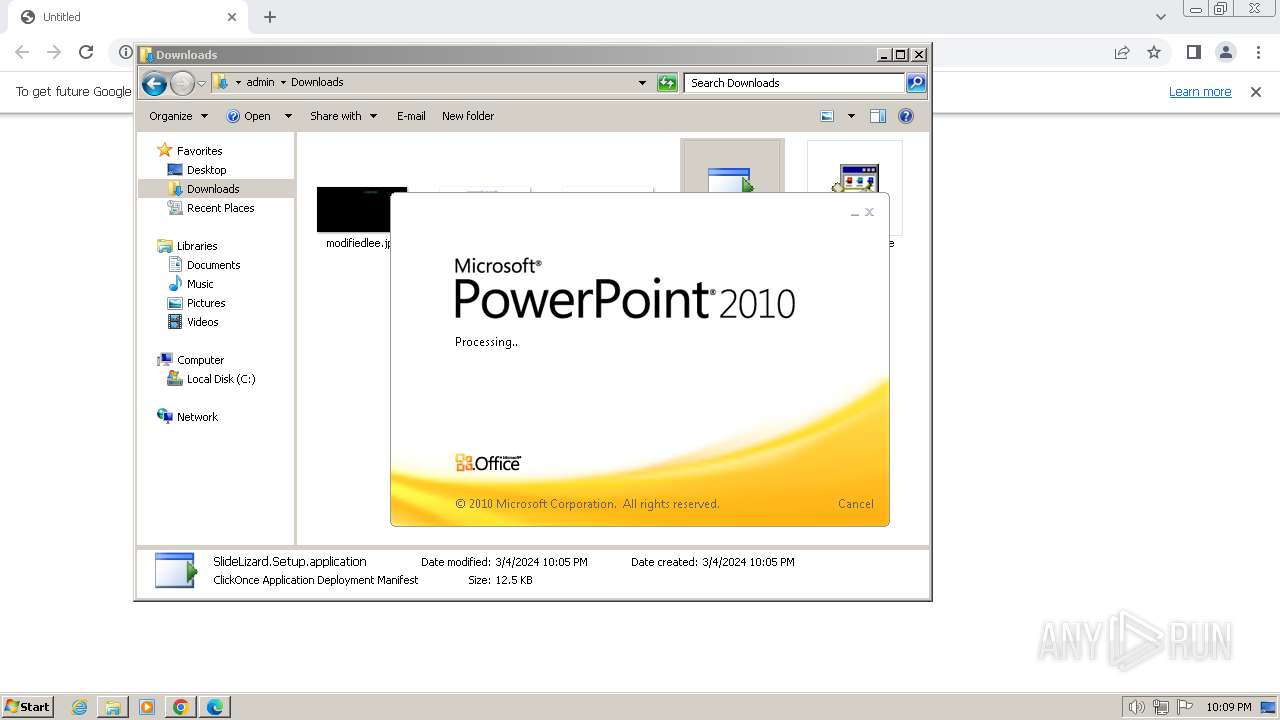Image resolution: width=1280 pixels, height=720 pixels.
Task: Select Libraries in navigation pane
Action: tap(197, 246)
